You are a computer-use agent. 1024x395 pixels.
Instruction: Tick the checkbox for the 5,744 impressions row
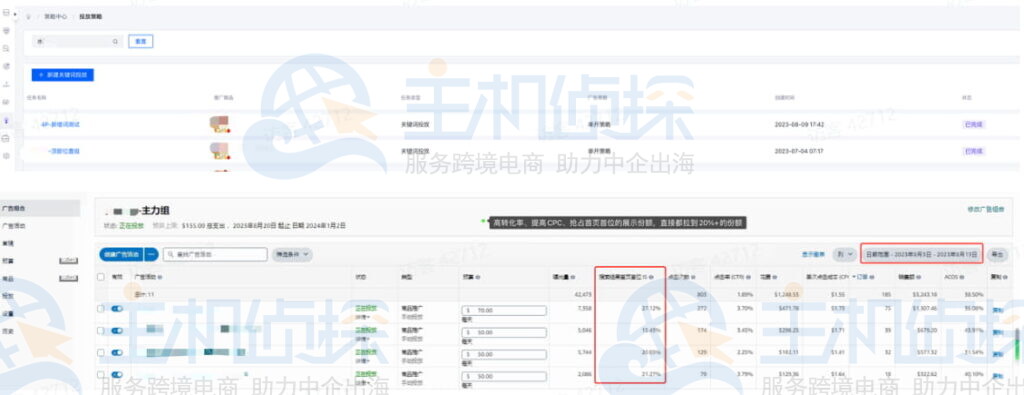point(101,353)
